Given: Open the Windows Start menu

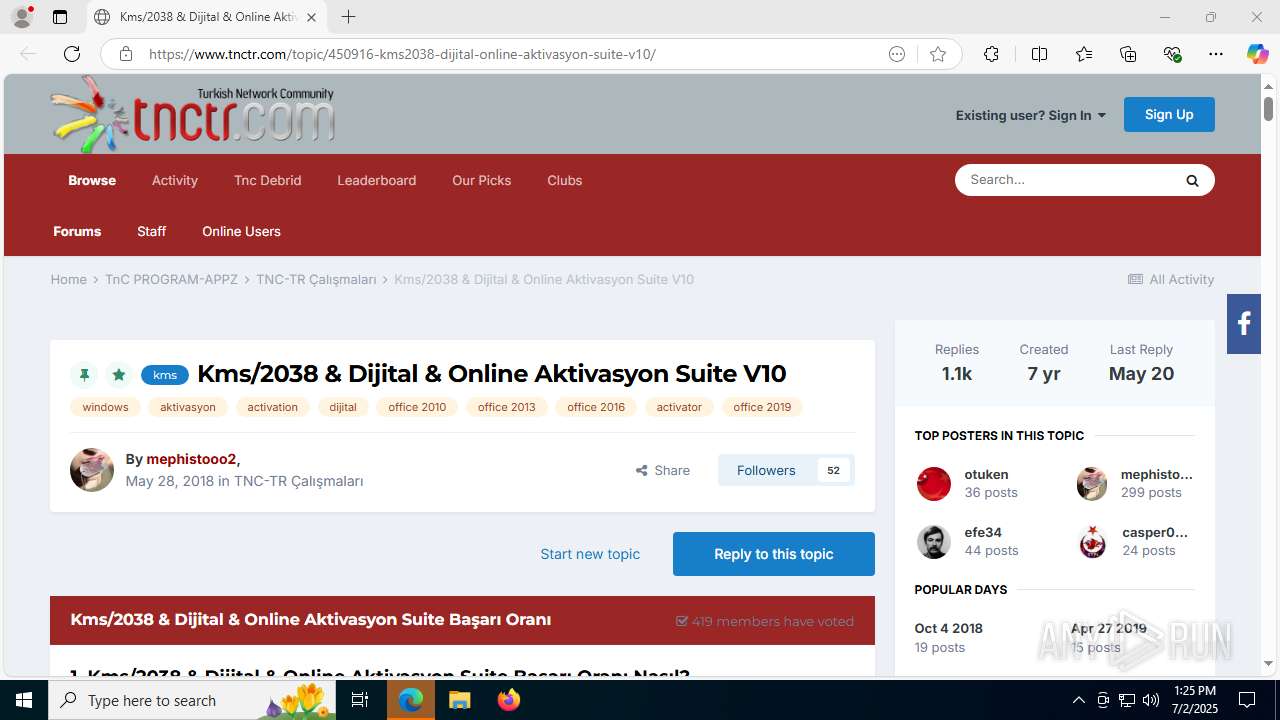Looking at the screenshot, I should 24,700.
